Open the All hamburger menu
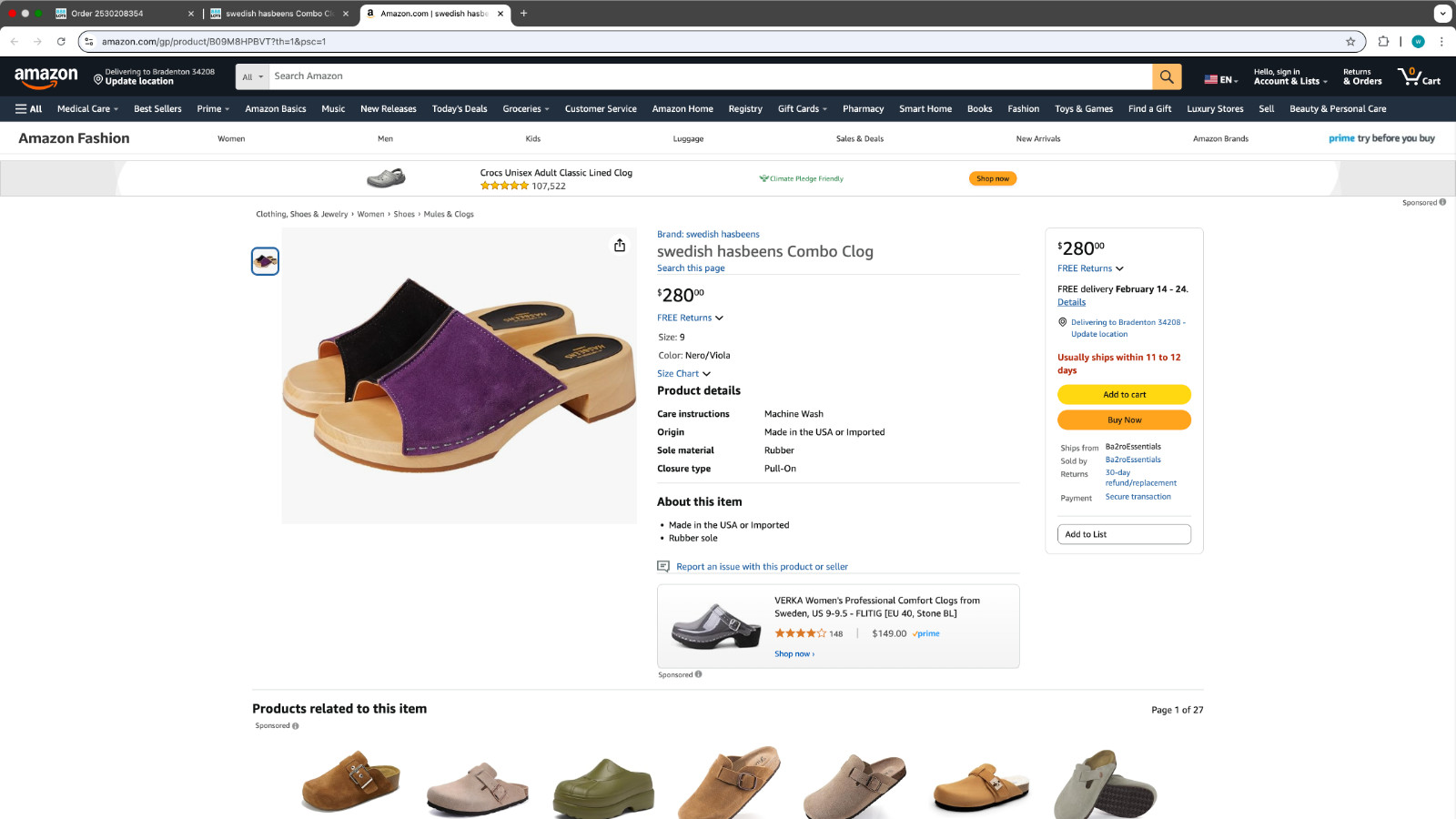This screenshot has height=819, width=1456. click(x=28, y=108)
